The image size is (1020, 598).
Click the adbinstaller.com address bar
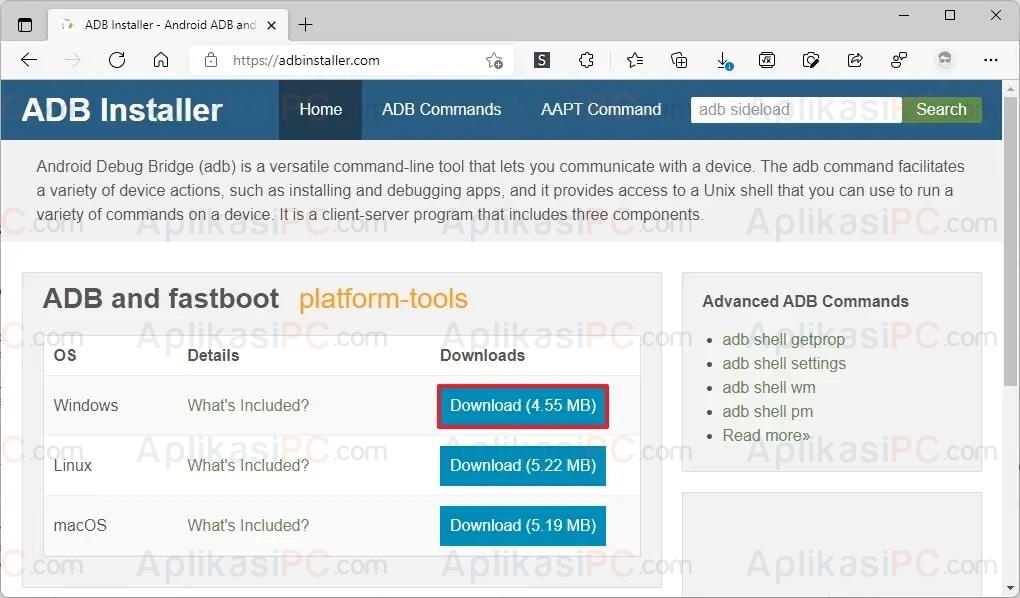[x=351, y=61]
